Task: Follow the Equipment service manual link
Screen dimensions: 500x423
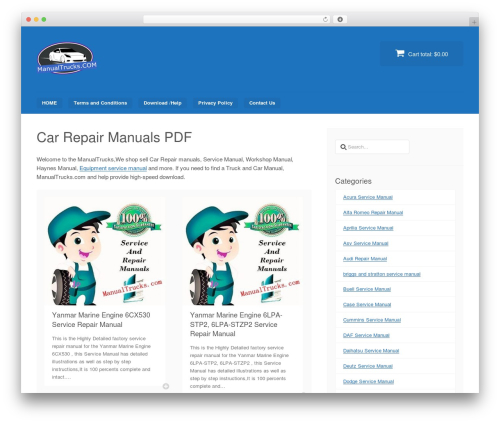Action: 113,168
